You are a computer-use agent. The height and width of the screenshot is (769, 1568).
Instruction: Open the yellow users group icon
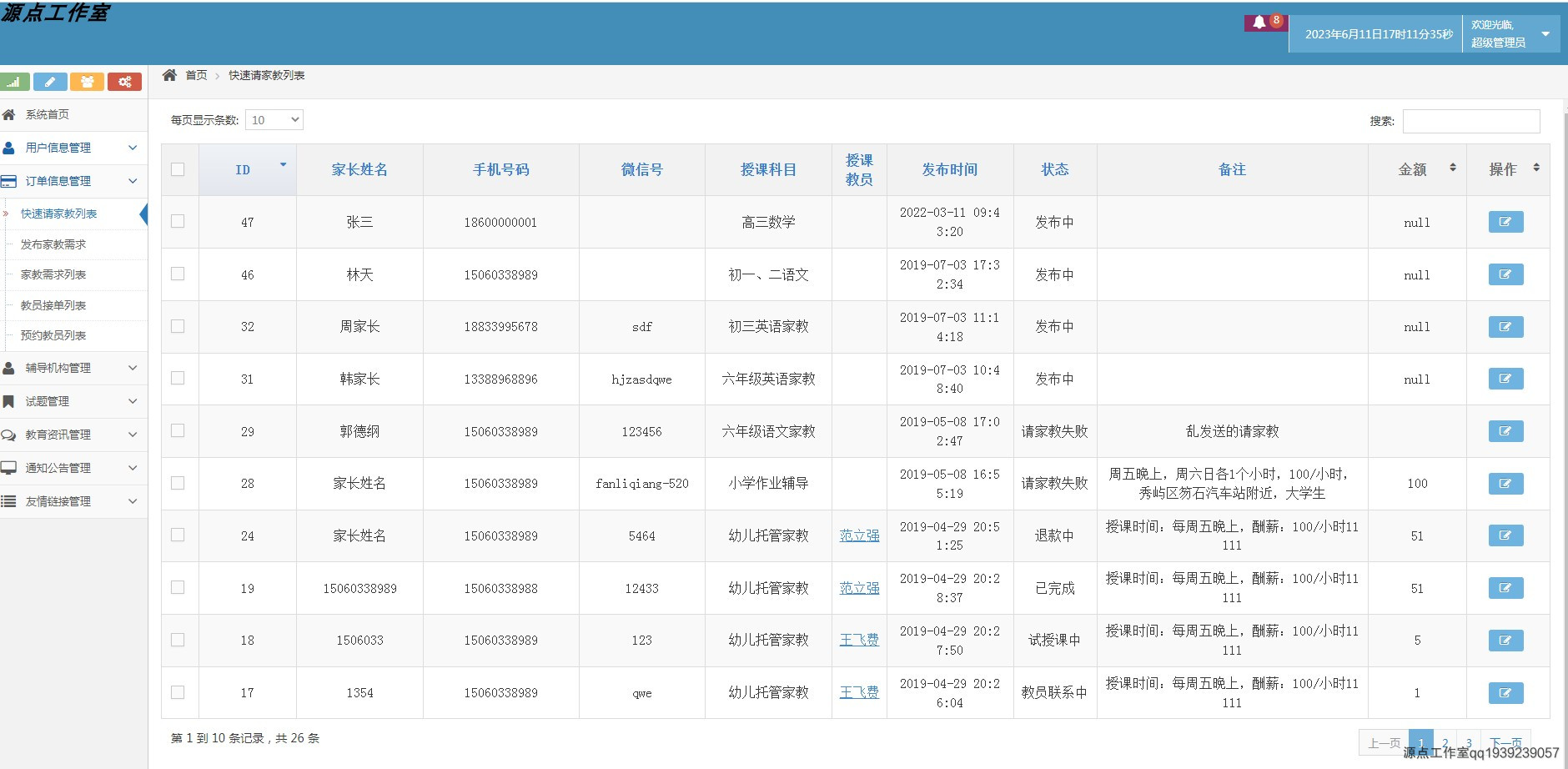[x=88, y=82]
